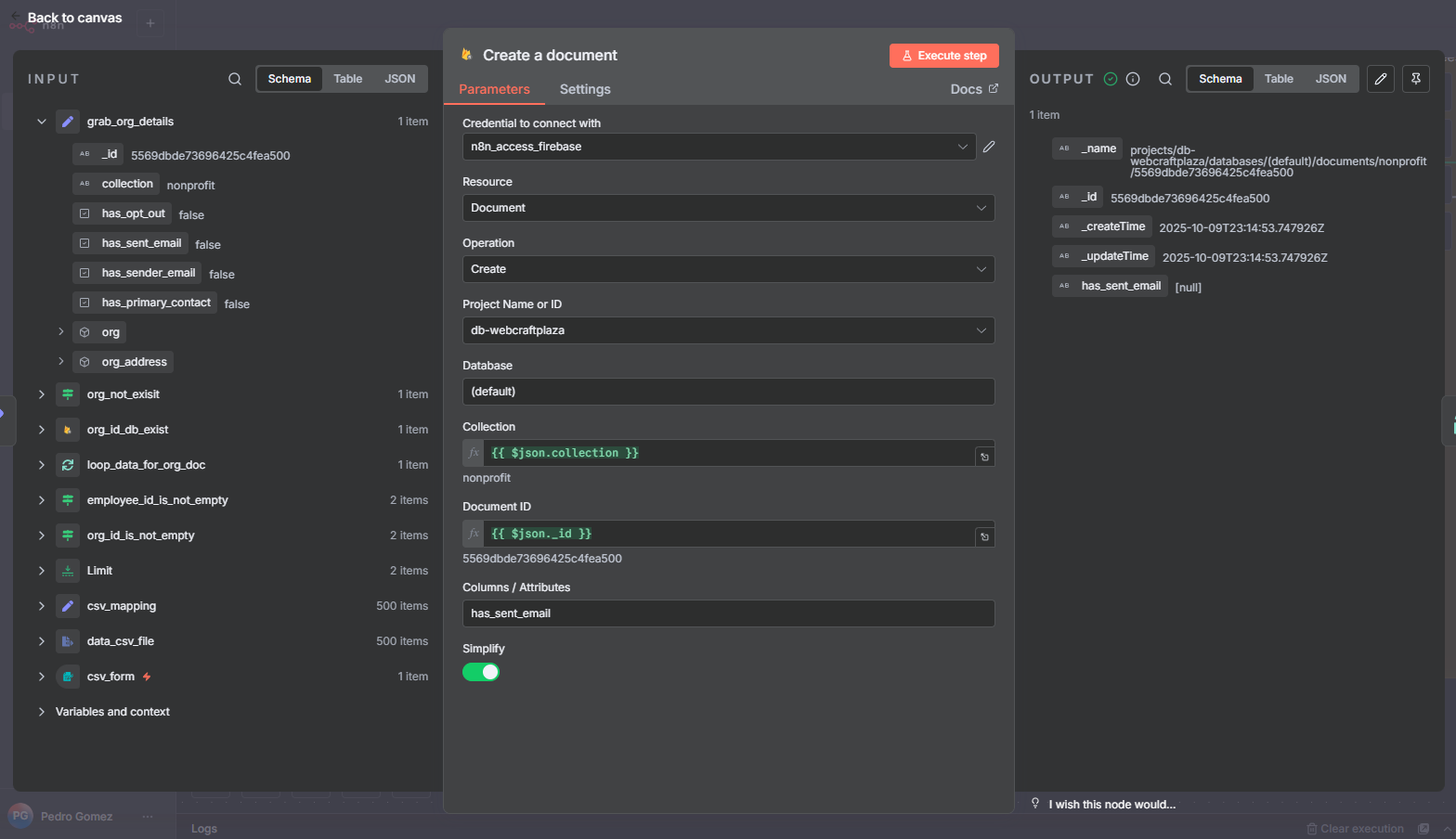Click the Execute step button
This screenshot has width=1456, height=839.
tap(943, 56)
